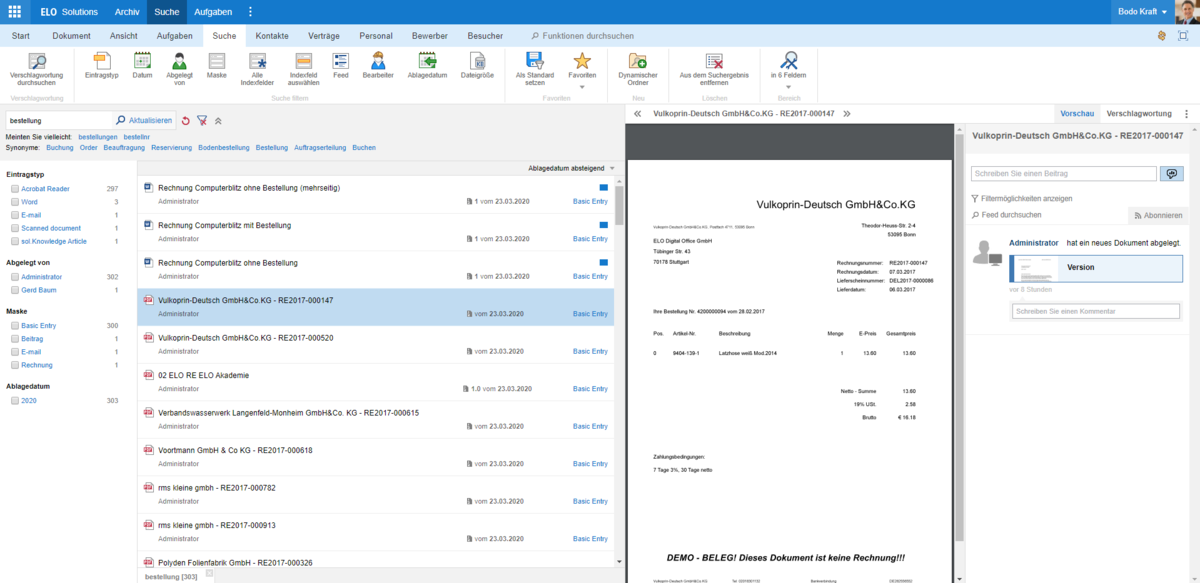Viewport: 1200px width, 583px height.
Task: Expand Filtermöglichkeiten anzeigen
Action: (1021, 199)
